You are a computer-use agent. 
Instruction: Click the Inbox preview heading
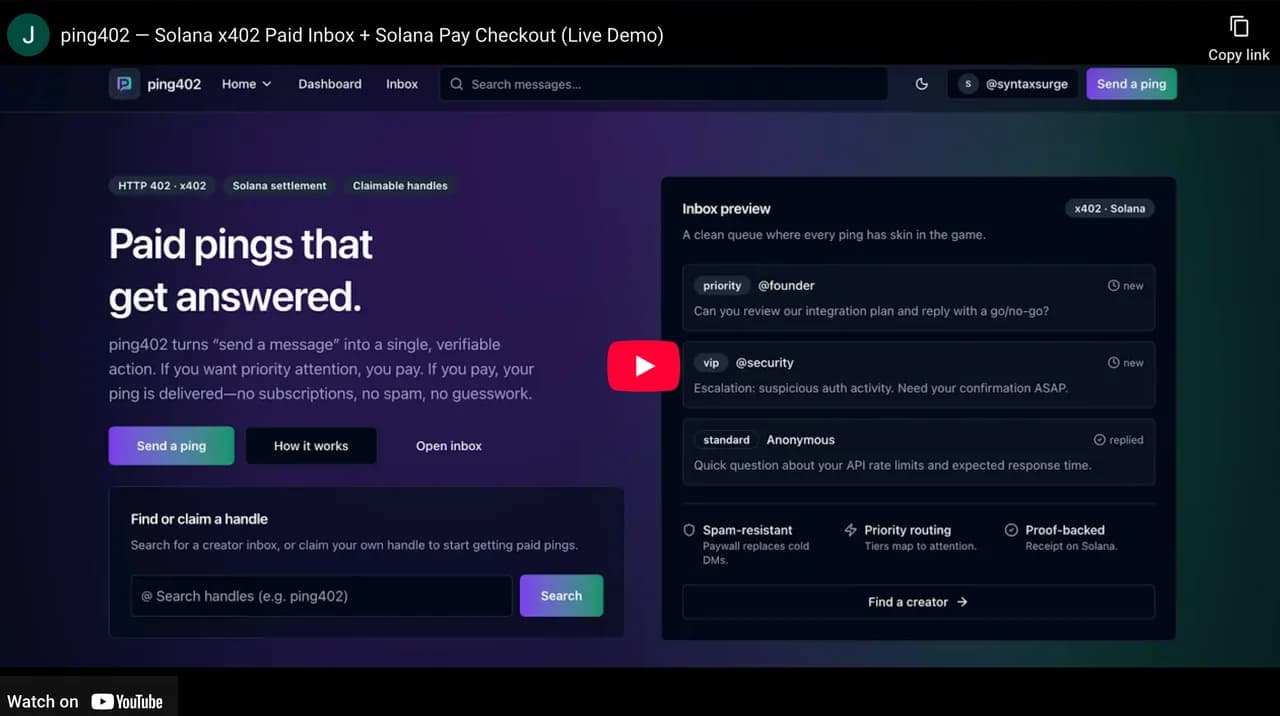[x=726, y=209]
